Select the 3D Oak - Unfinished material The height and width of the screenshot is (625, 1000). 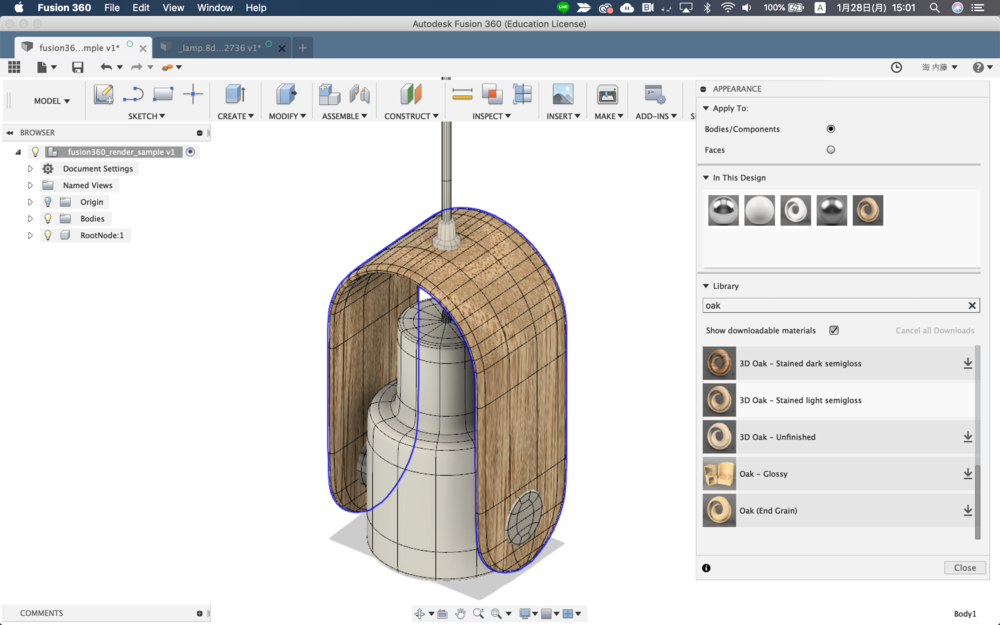777,437
